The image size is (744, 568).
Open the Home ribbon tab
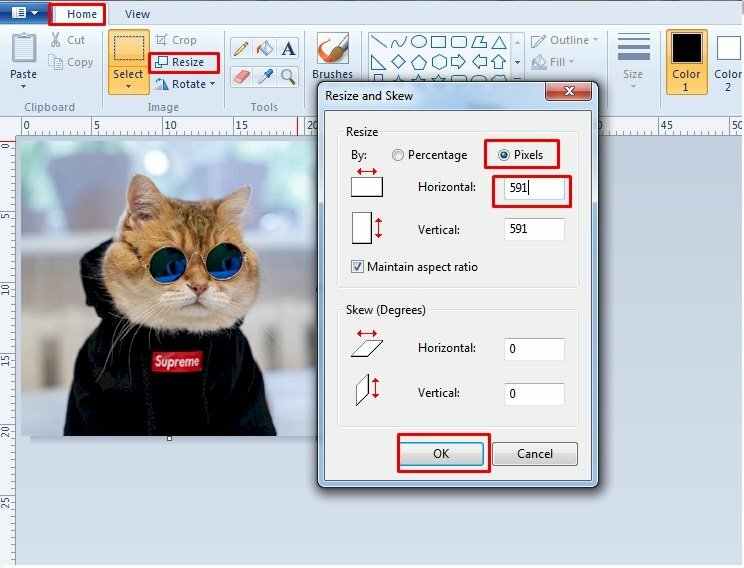(x=81, y=14)
